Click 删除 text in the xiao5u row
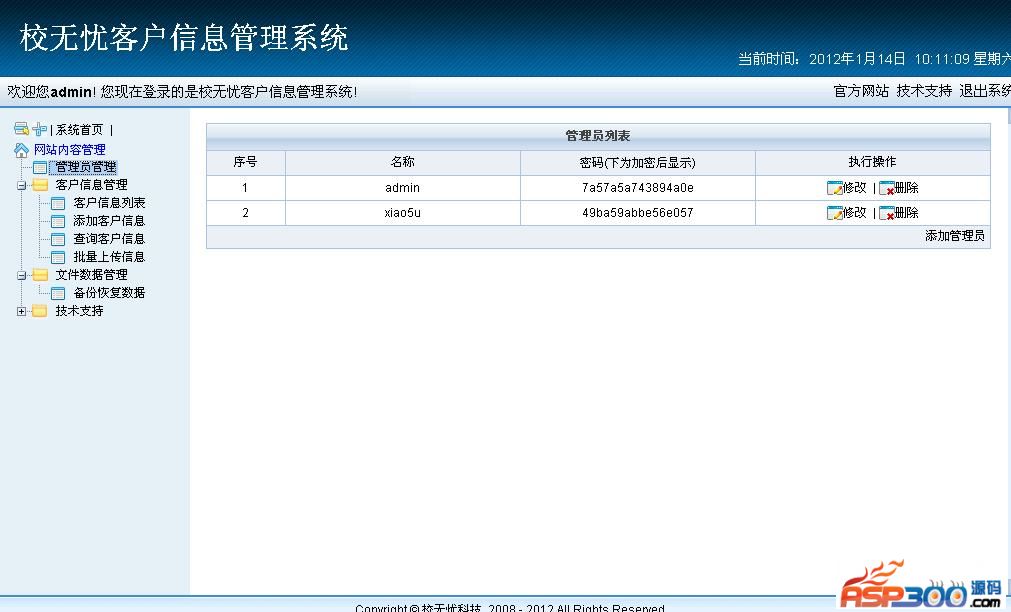Screen dimensions: 1011x612 (x=907, y=213)
